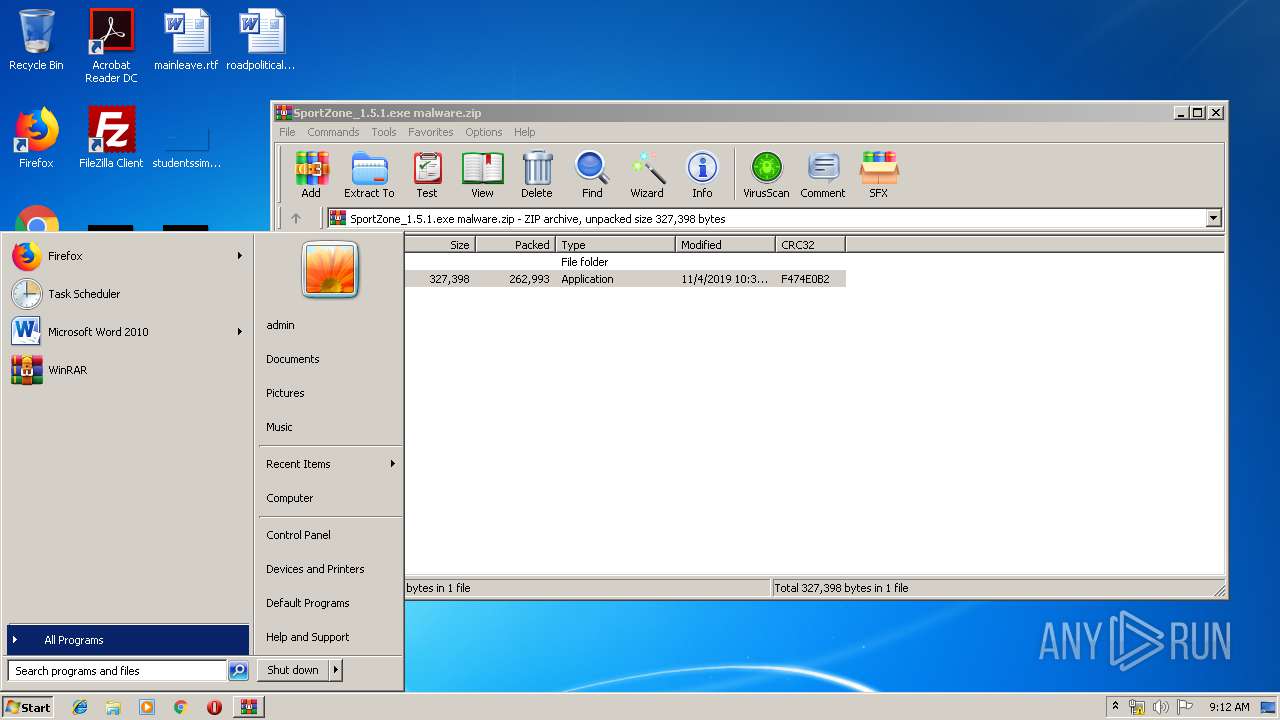Expand the archive path dropdown
Screen dimensions: 1280x720
pyautogui.click(x=1213, y=218)
